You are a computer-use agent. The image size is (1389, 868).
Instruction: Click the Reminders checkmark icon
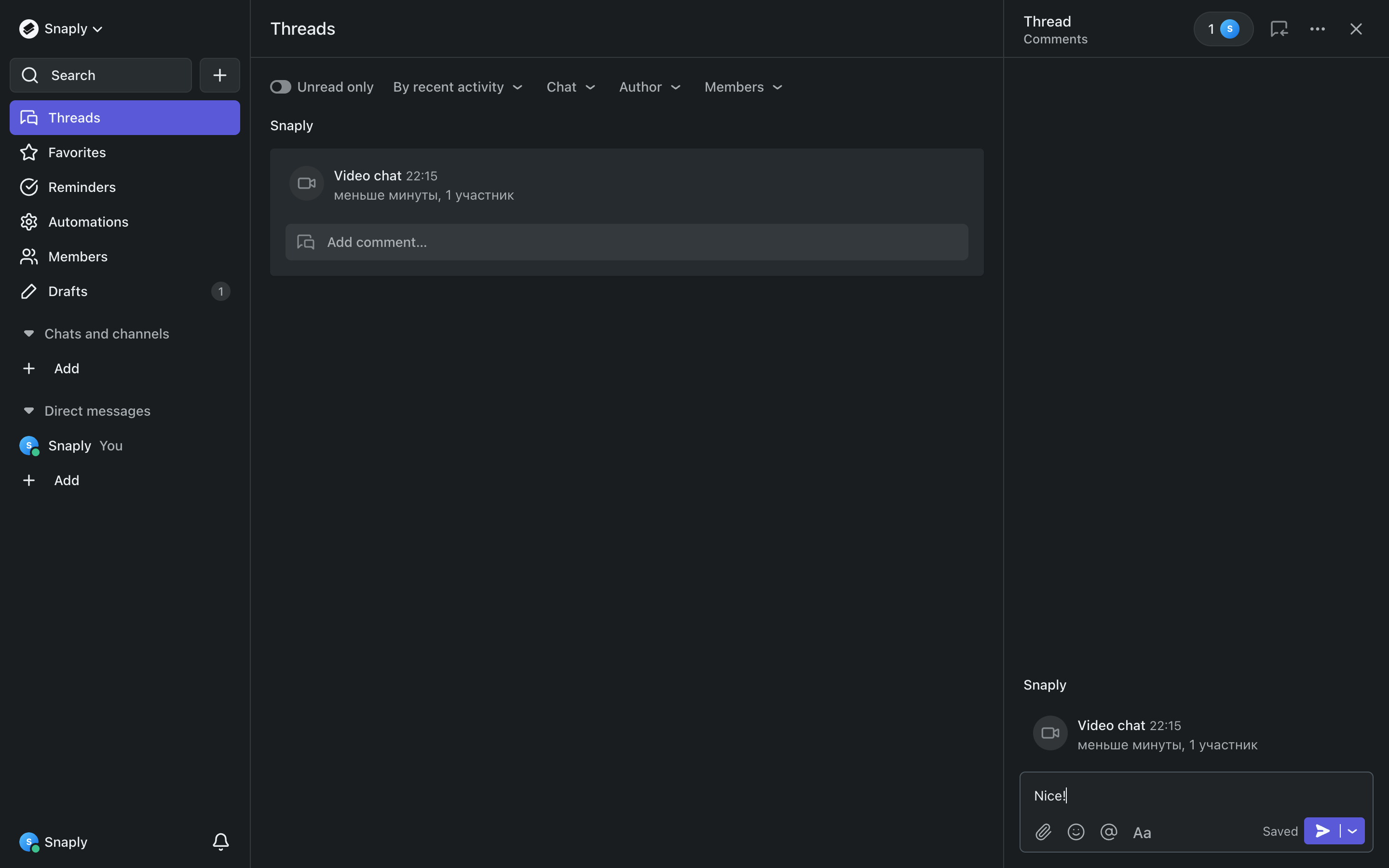click(29, 187)
